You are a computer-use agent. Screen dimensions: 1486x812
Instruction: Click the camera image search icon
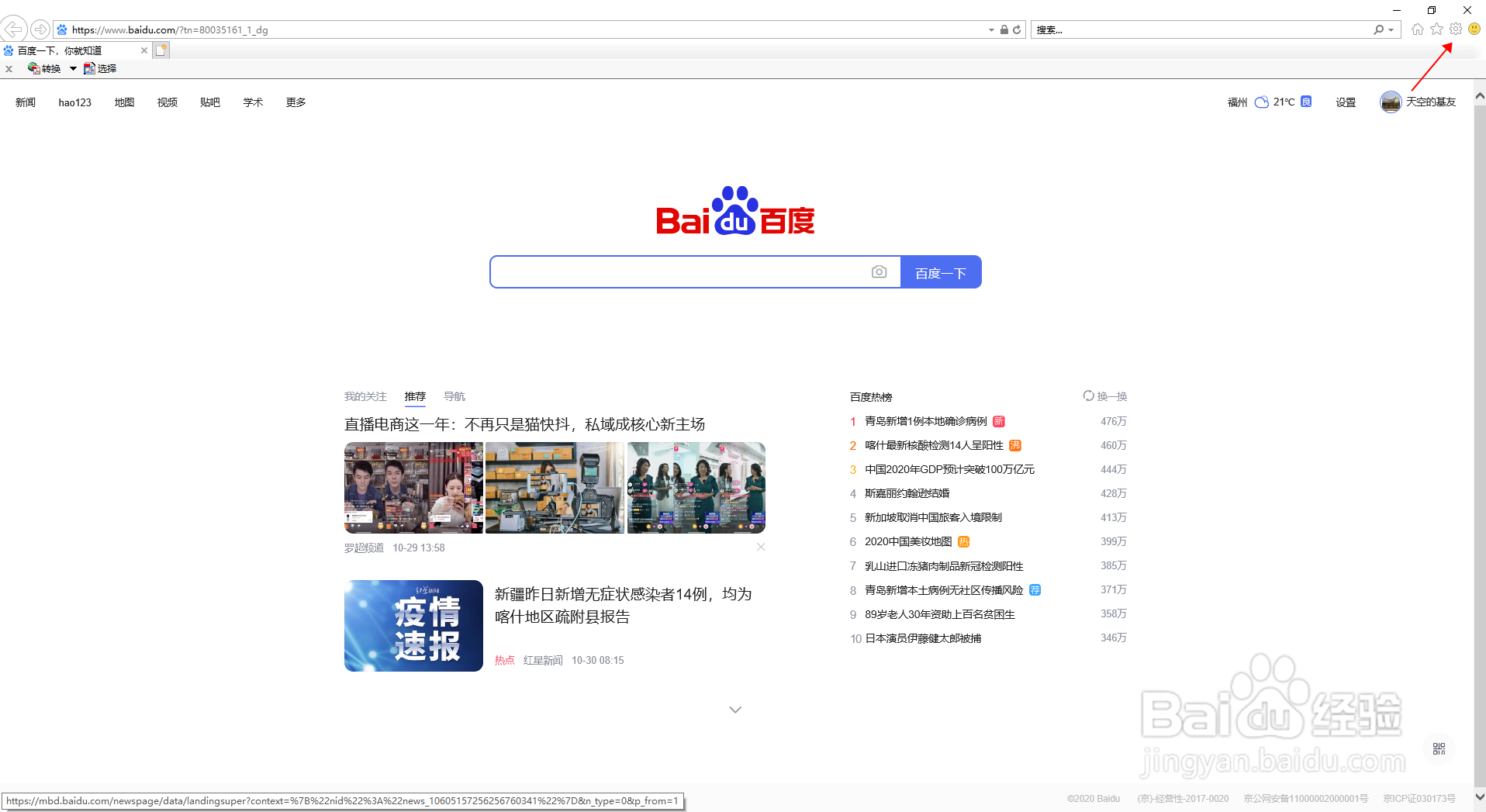click(x=879, y=272)
